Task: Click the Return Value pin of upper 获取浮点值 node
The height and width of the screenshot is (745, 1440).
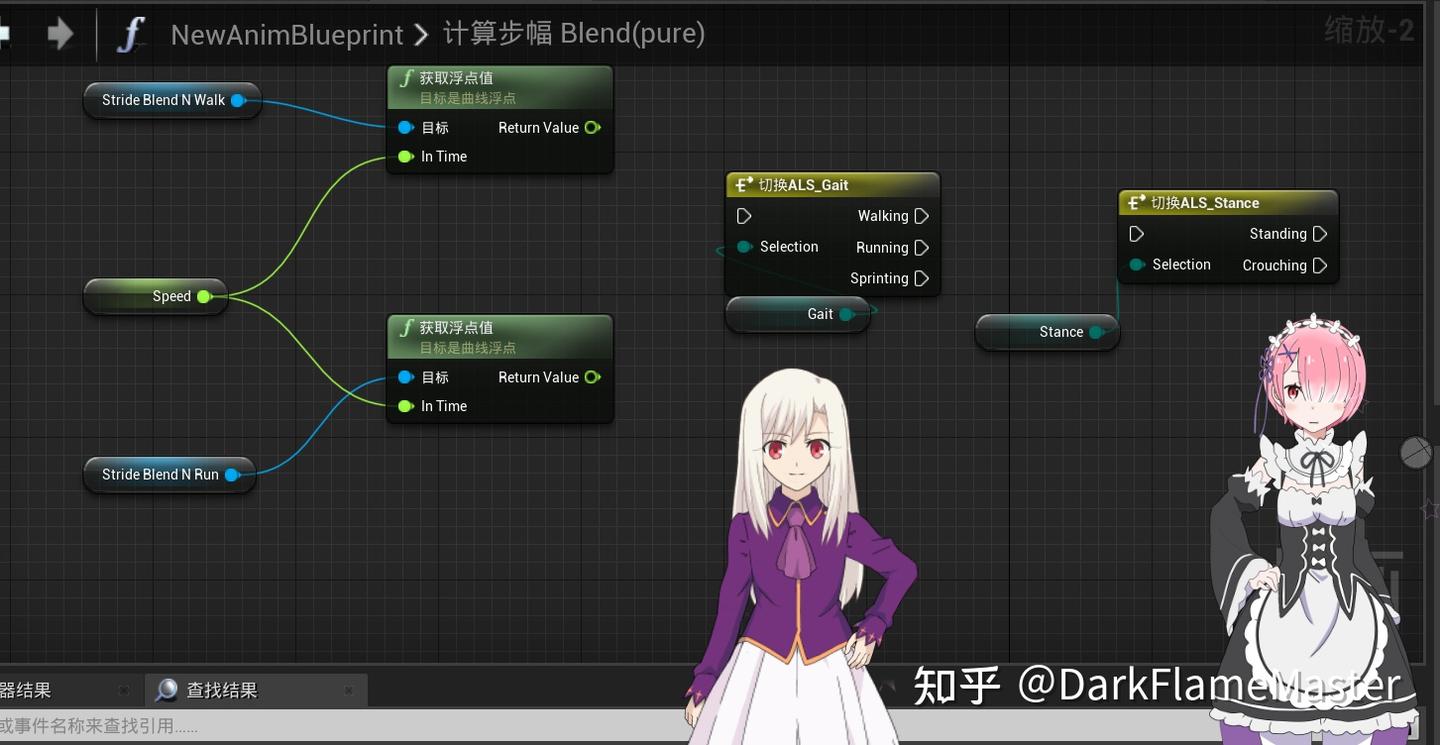Action: [592, 127]
